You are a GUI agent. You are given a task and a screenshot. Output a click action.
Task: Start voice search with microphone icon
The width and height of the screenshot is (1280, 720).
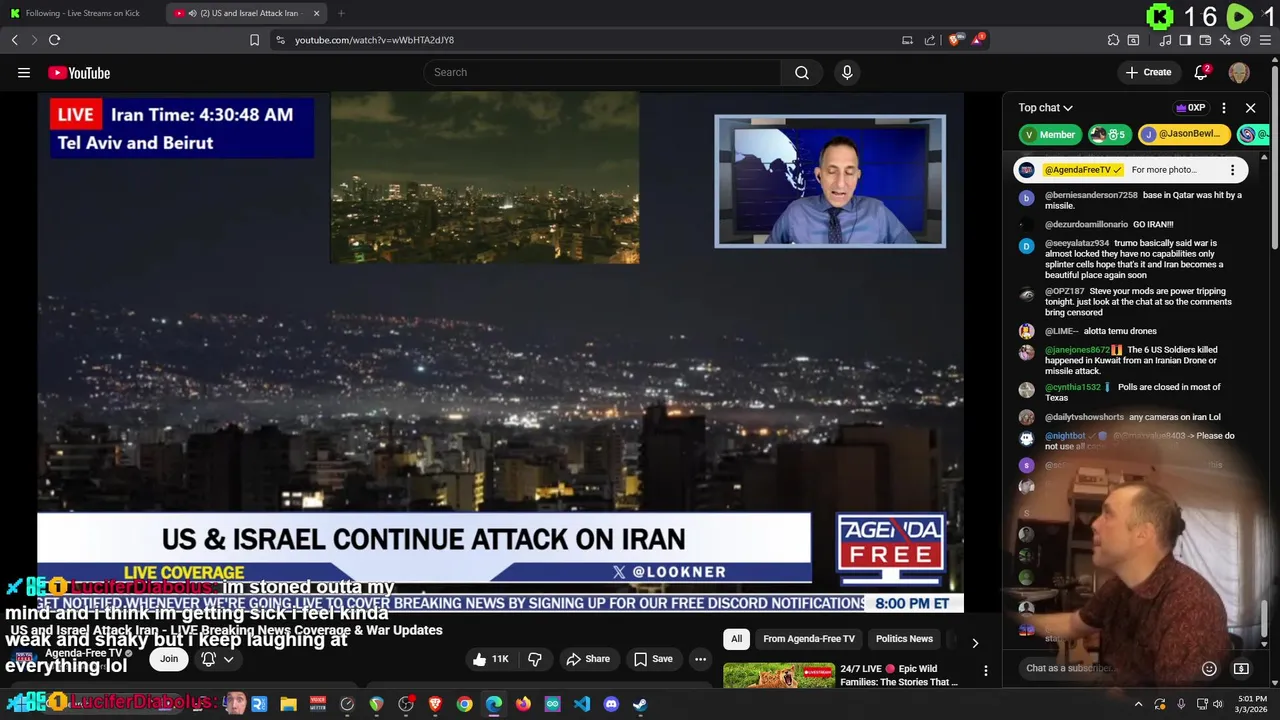tap(847, 72)
